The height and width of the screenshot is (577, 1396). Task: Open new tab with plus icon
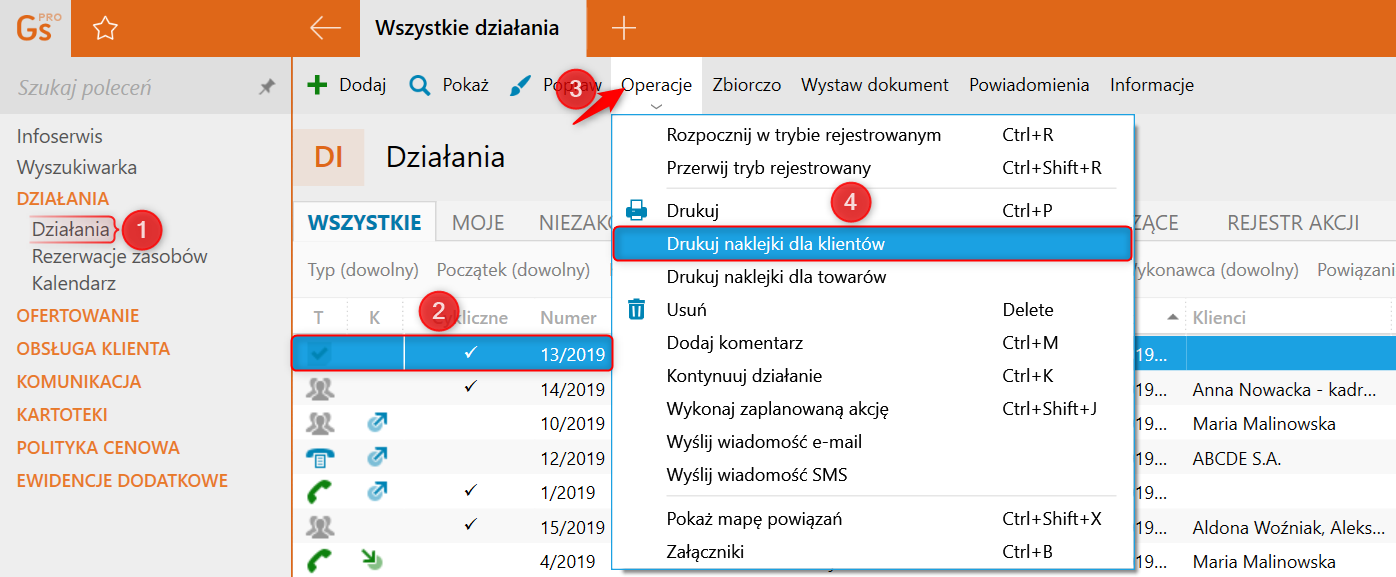point(623,28)
